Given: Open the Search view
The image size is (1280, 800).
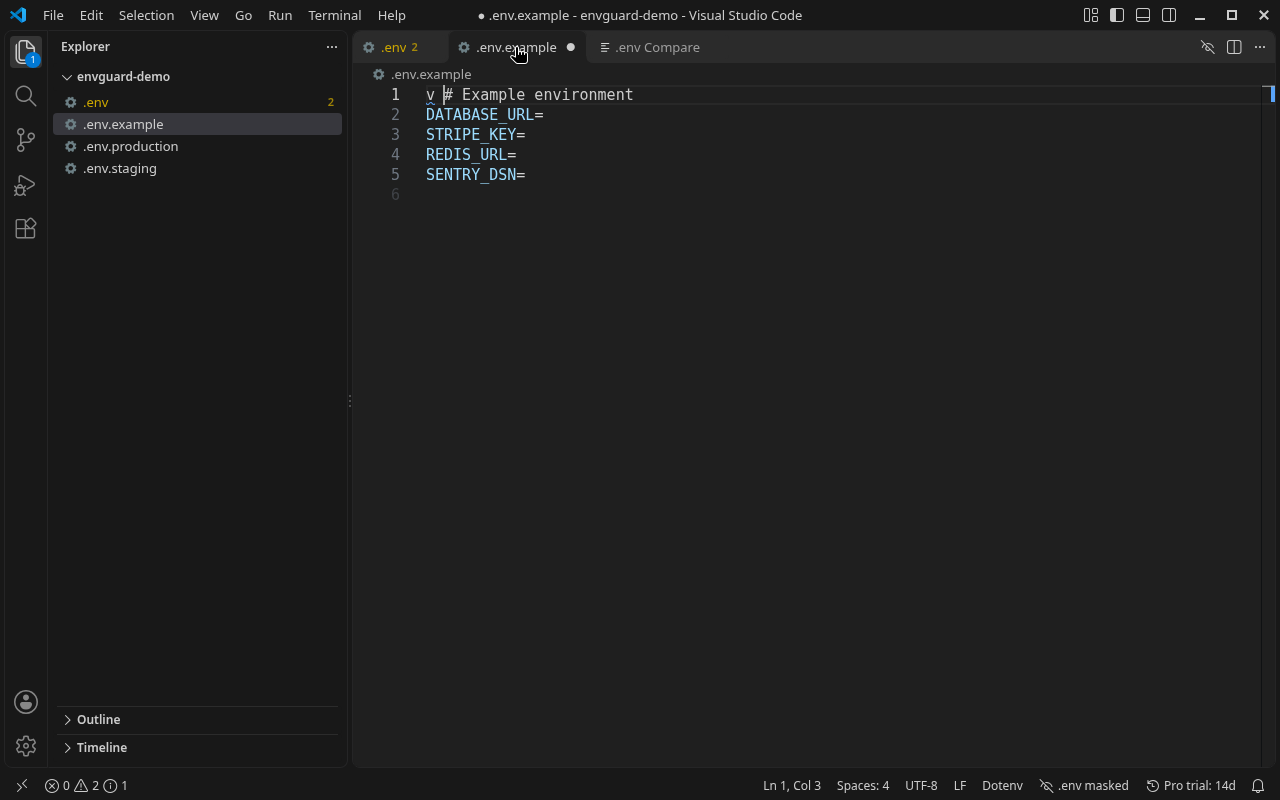Looking at the screenshot, I should [26, 96].
